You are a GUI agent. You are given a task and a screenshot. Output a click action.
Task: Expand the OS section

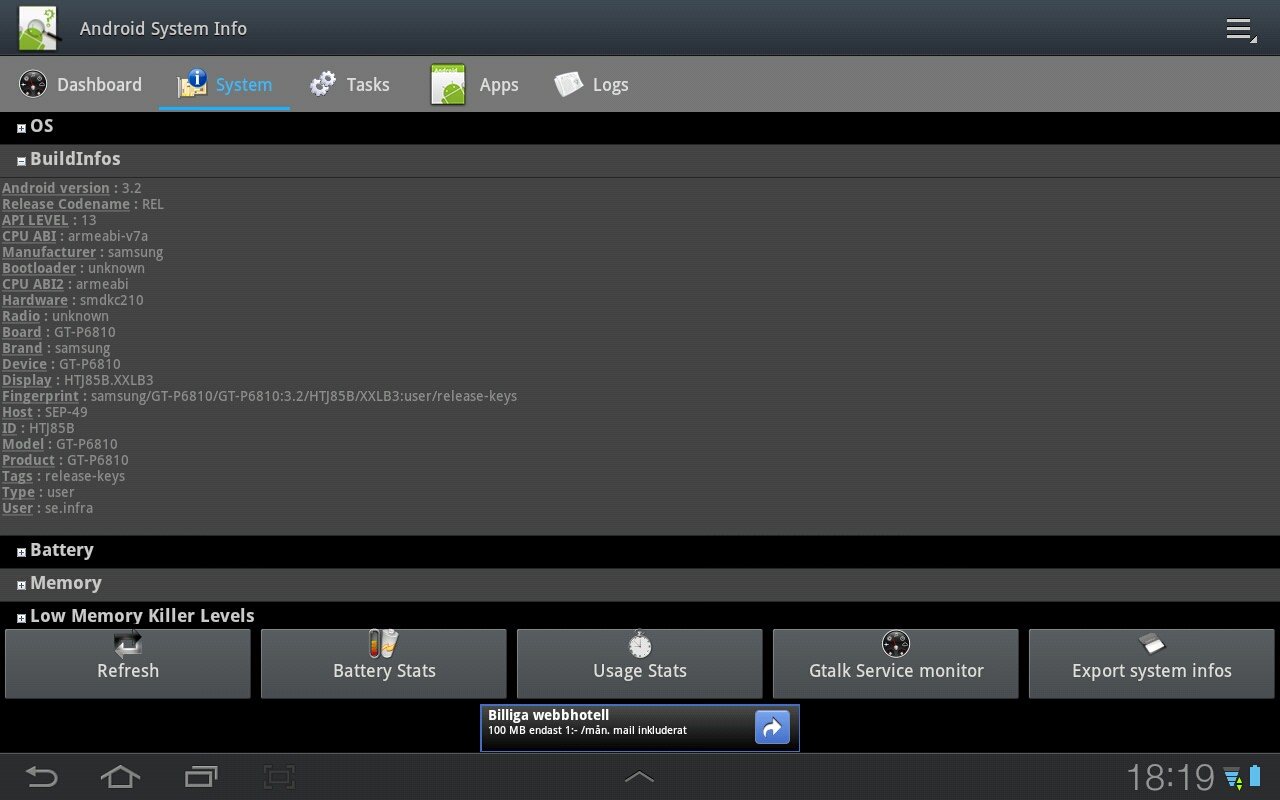pyautogui.click(x=640, y=127)
